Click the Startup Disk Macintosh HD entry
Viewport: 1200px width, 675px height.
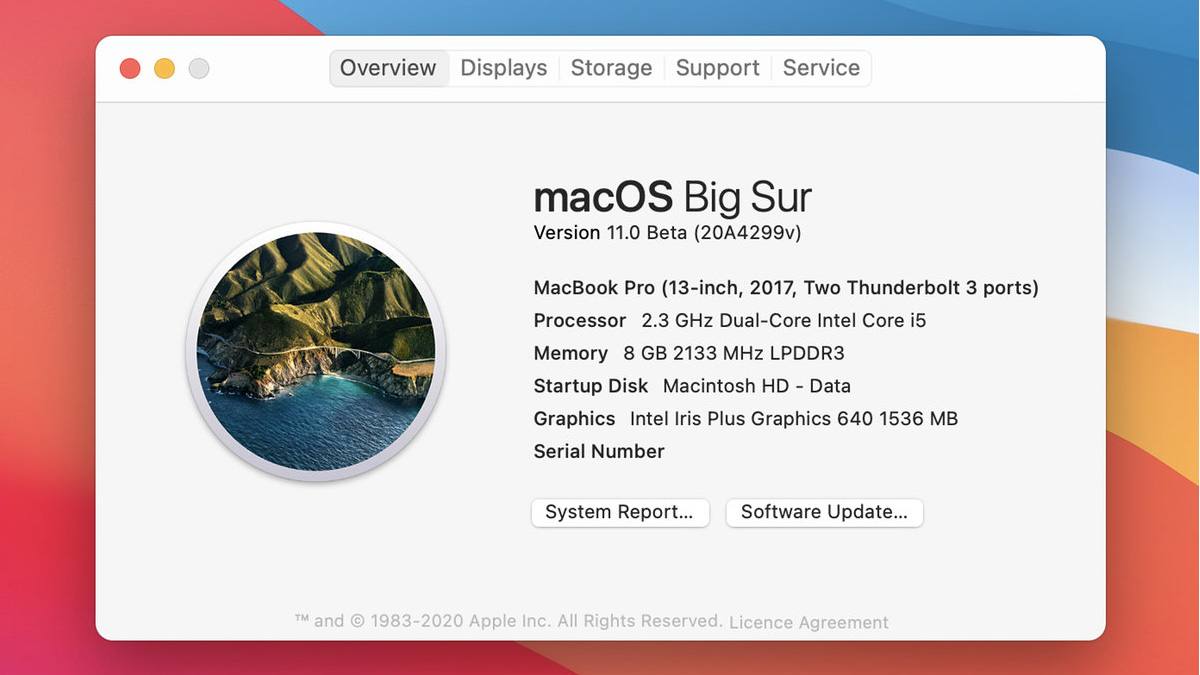pos(692,386)
